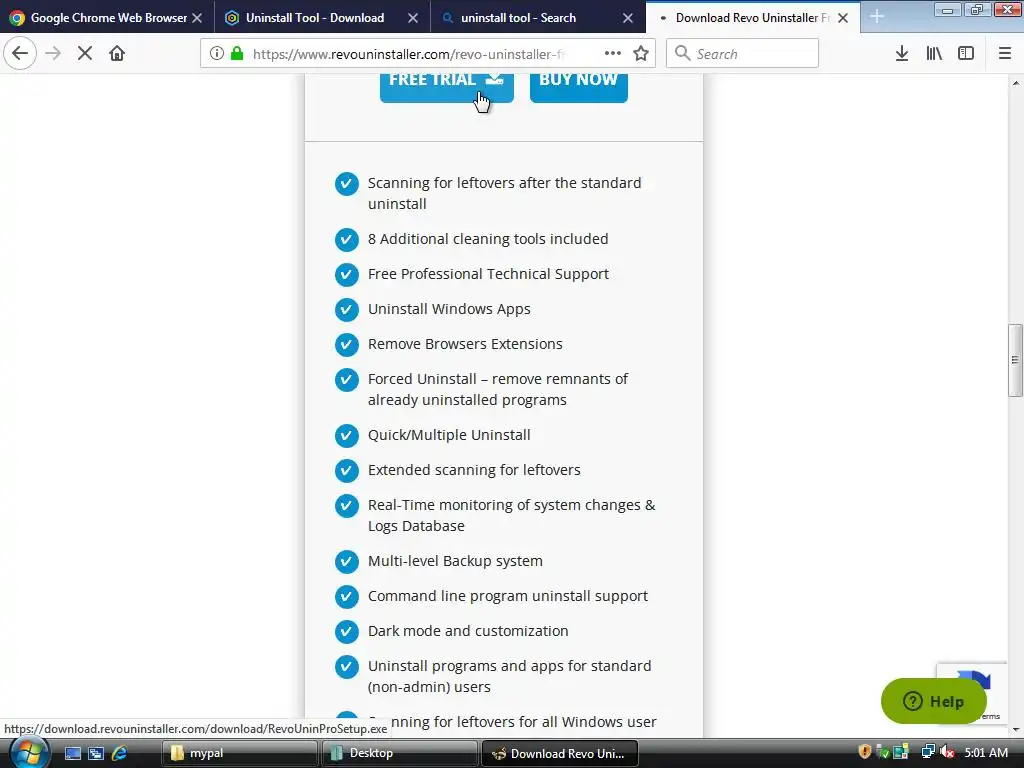
Task: Show site information icon in address bar
Action: [217, 53]
